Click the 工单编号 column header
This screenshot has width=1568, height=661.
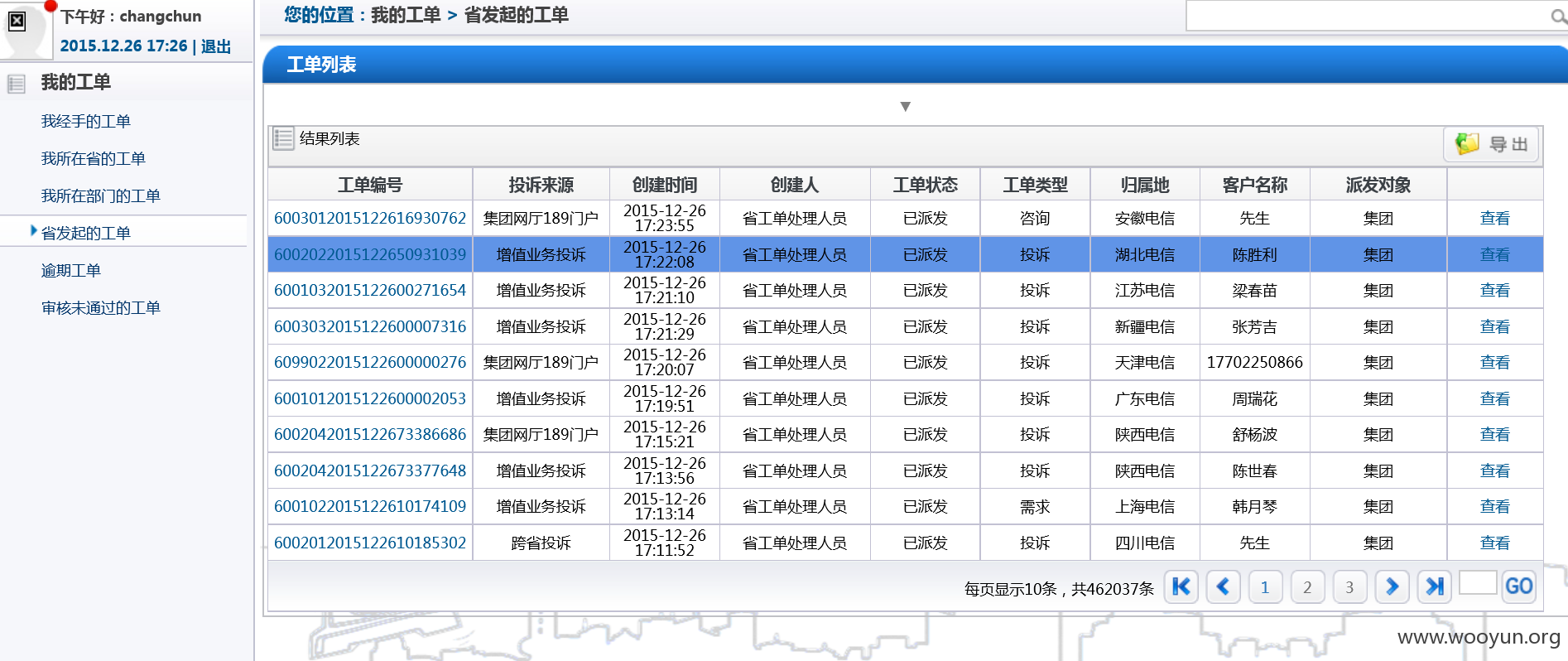[x=370, y=185]
